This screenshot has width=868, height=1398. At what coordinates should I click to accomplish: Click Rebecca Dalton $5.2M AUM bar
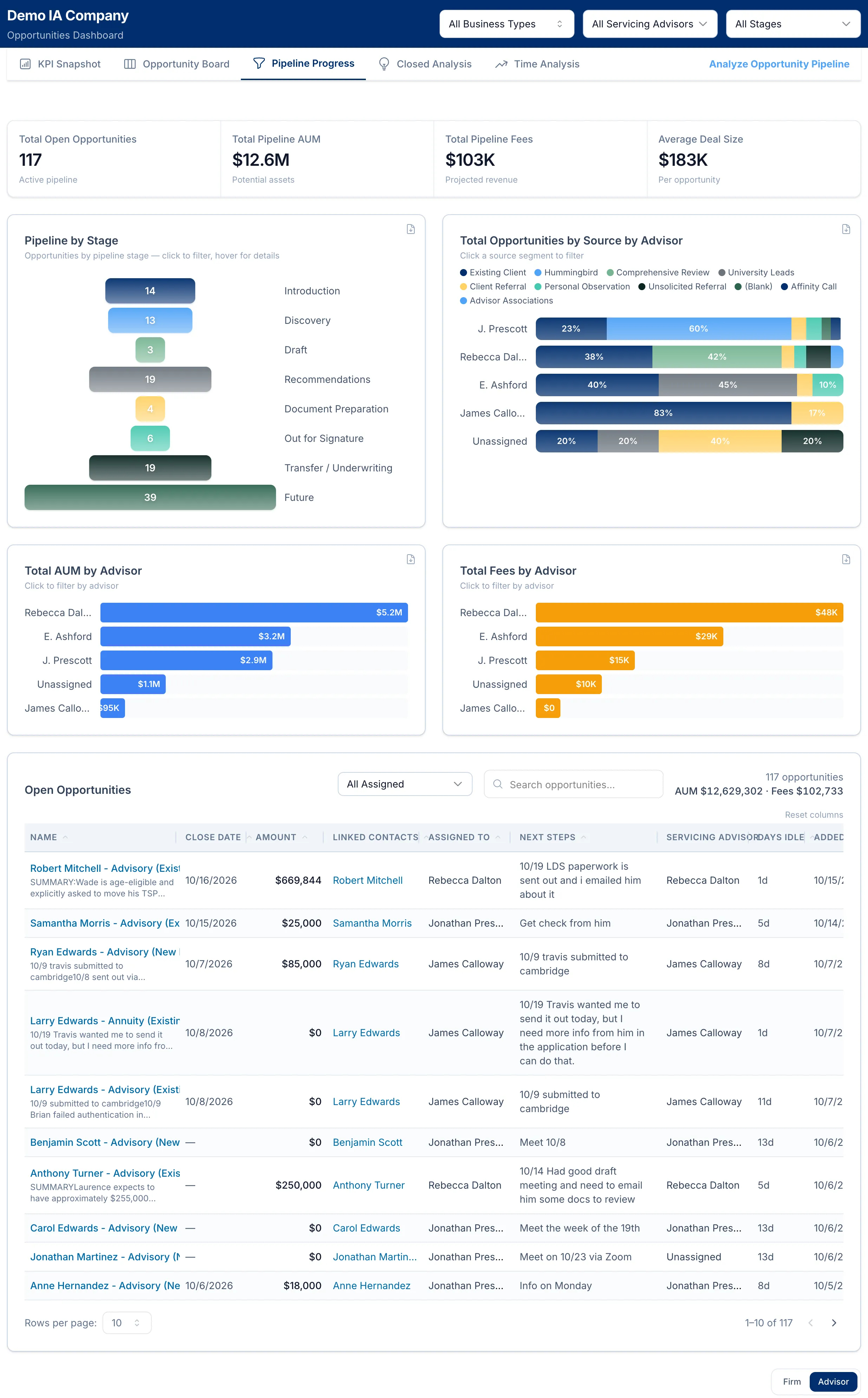pyautogui.click(x=254, y=613)
